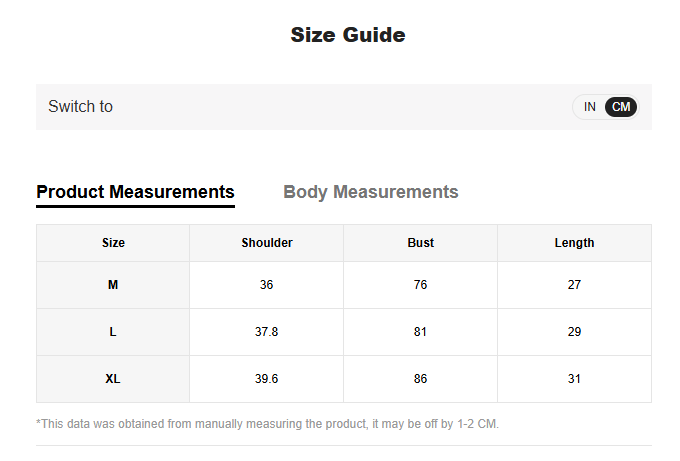Viewport: 680px width, 461px height.
Task: Select the M size row label
Action: 113,285
